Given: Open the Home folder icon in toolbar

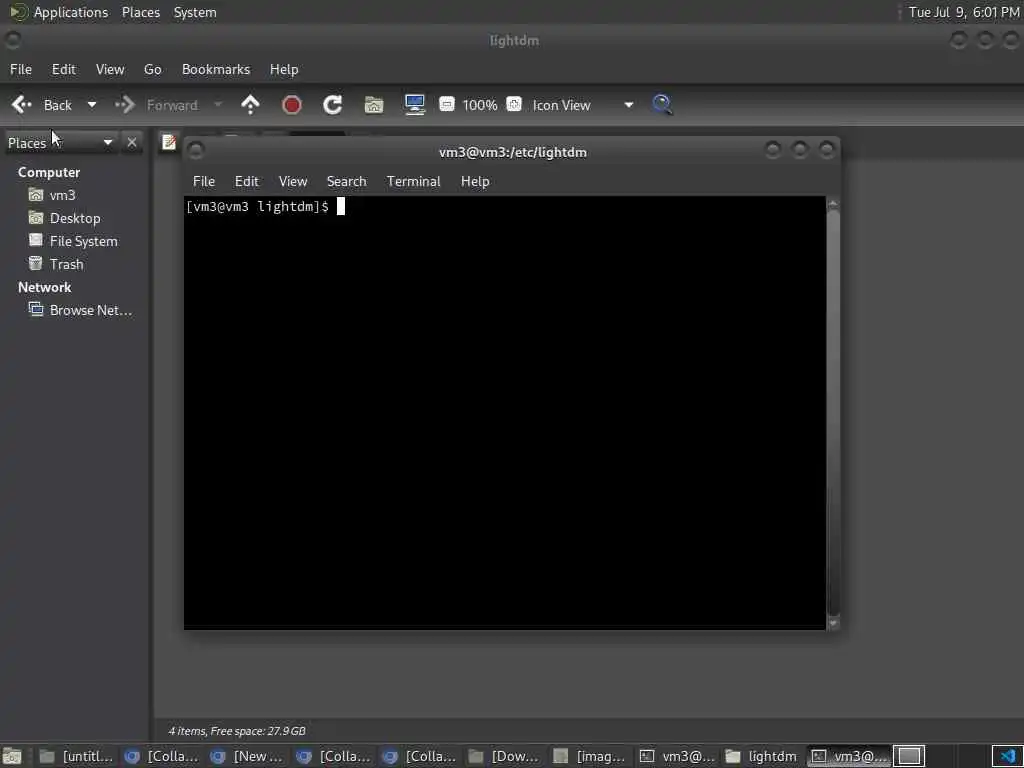Looking at the screenshot, I should [x=374, y=104].
